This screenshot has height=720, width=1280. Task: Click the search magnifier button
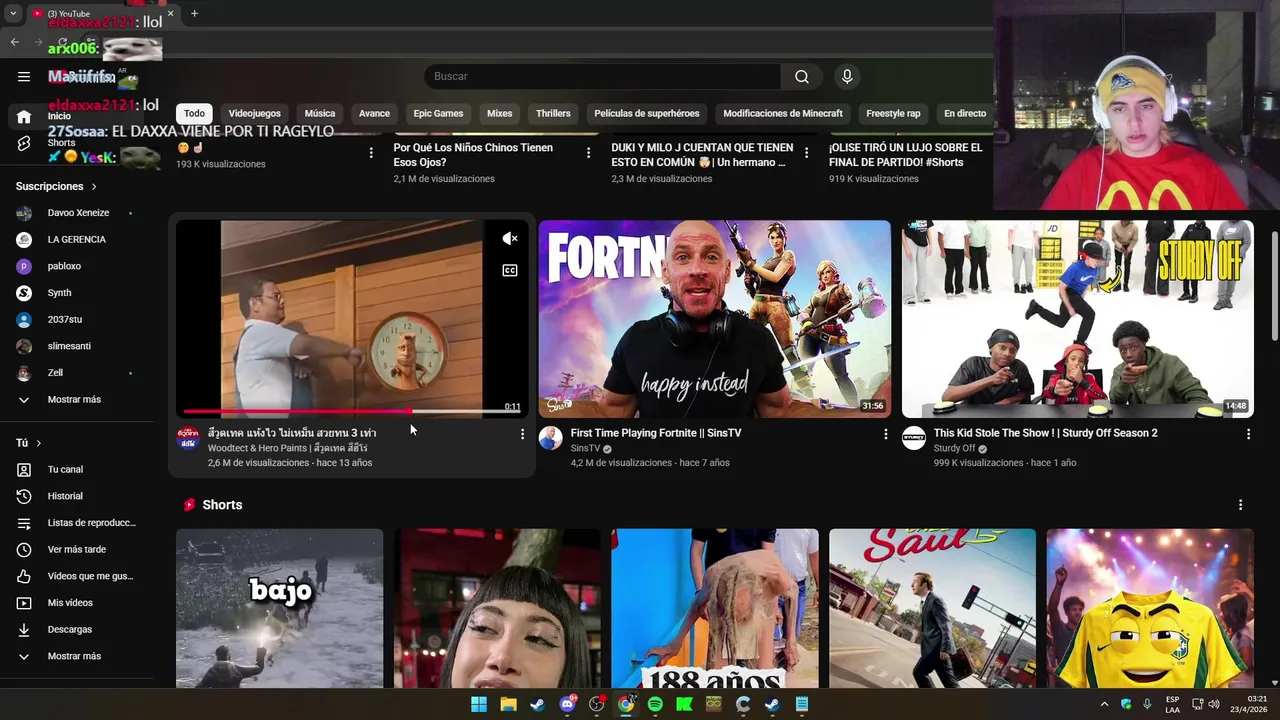click(x=802, y=77)
